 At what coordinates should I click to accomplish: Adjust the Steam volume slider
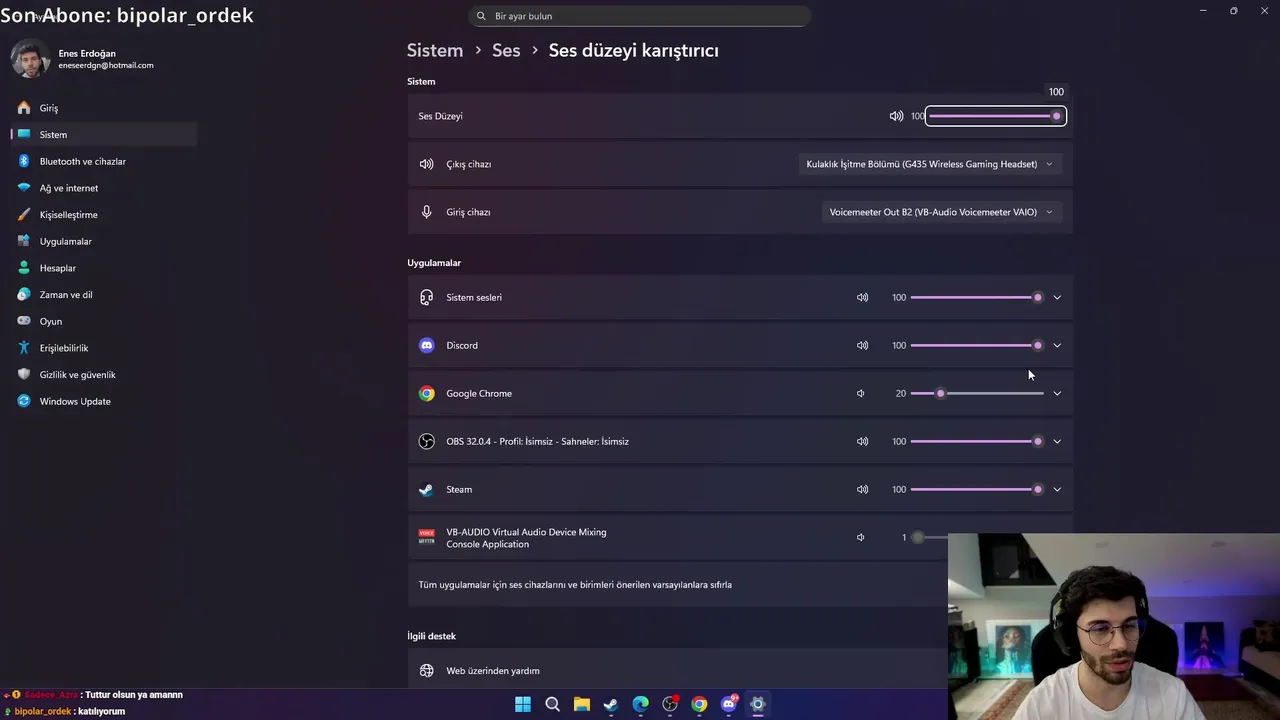tap(977, 489)
